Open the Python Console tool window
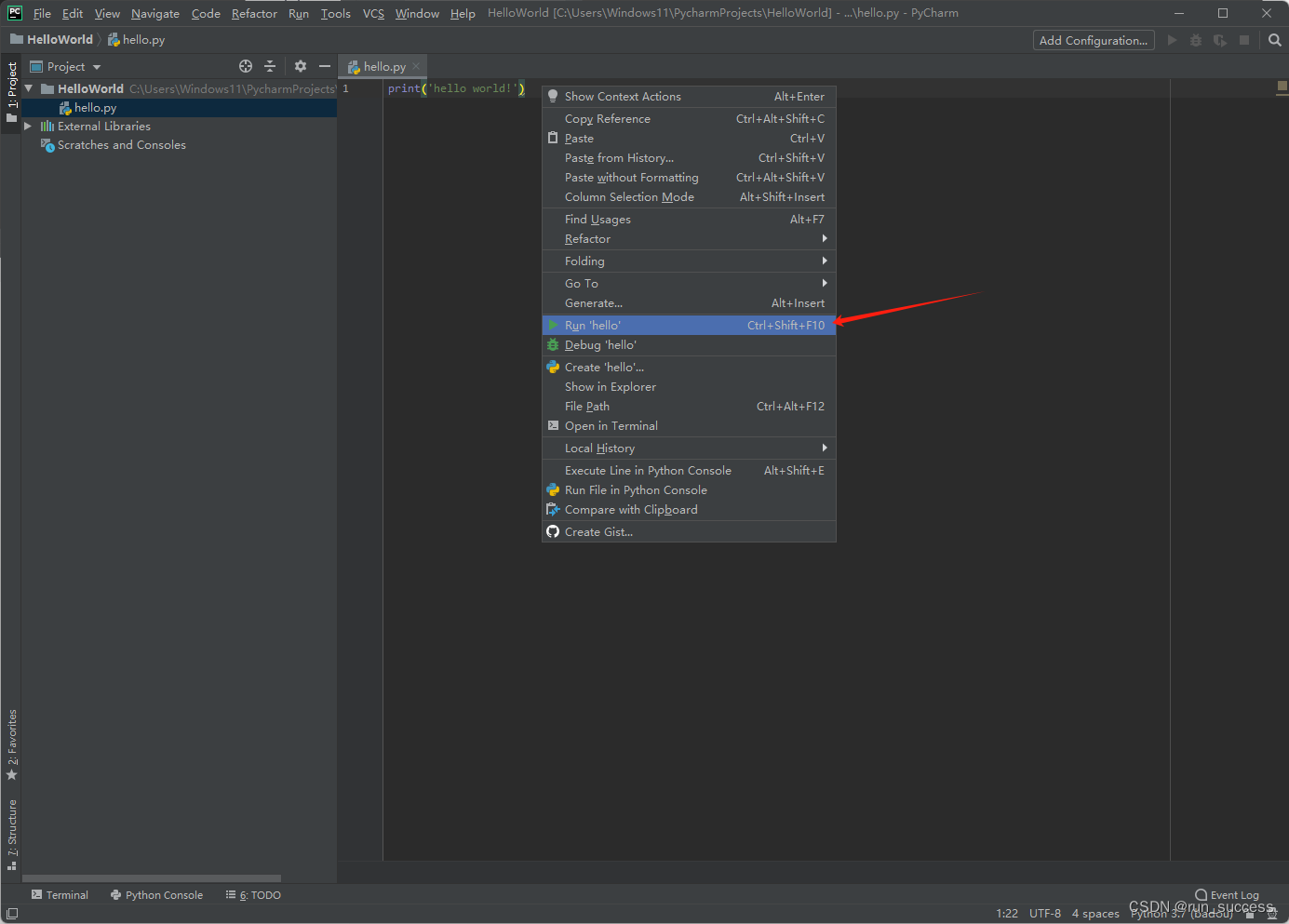Viewport: 1289px width, 924px height. click(x=156, y=895)
